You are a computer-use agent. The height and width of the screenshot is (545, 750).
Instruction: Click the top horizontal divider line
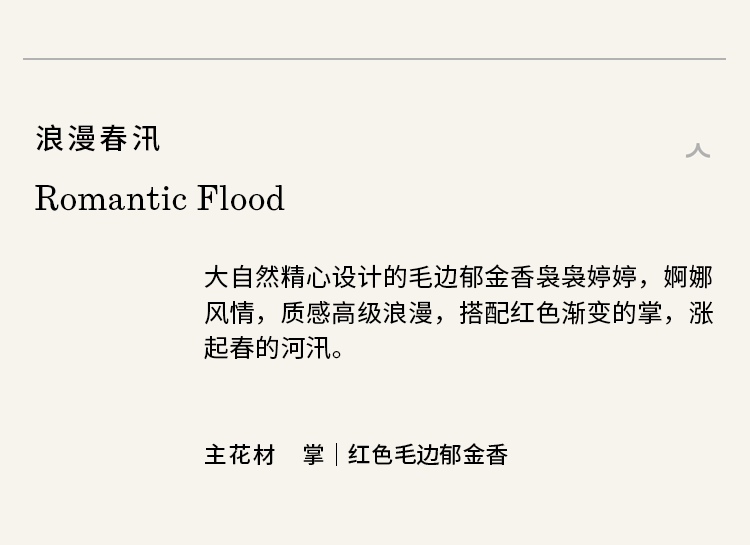375,59
